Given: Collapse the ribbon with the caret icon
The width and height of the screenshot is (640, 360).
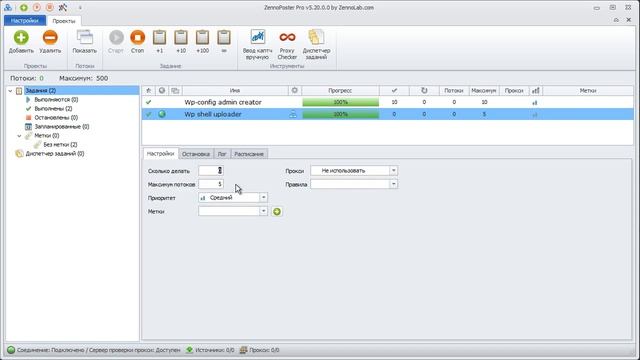Looking at the screenshot, I should click(x=616, y=20).
